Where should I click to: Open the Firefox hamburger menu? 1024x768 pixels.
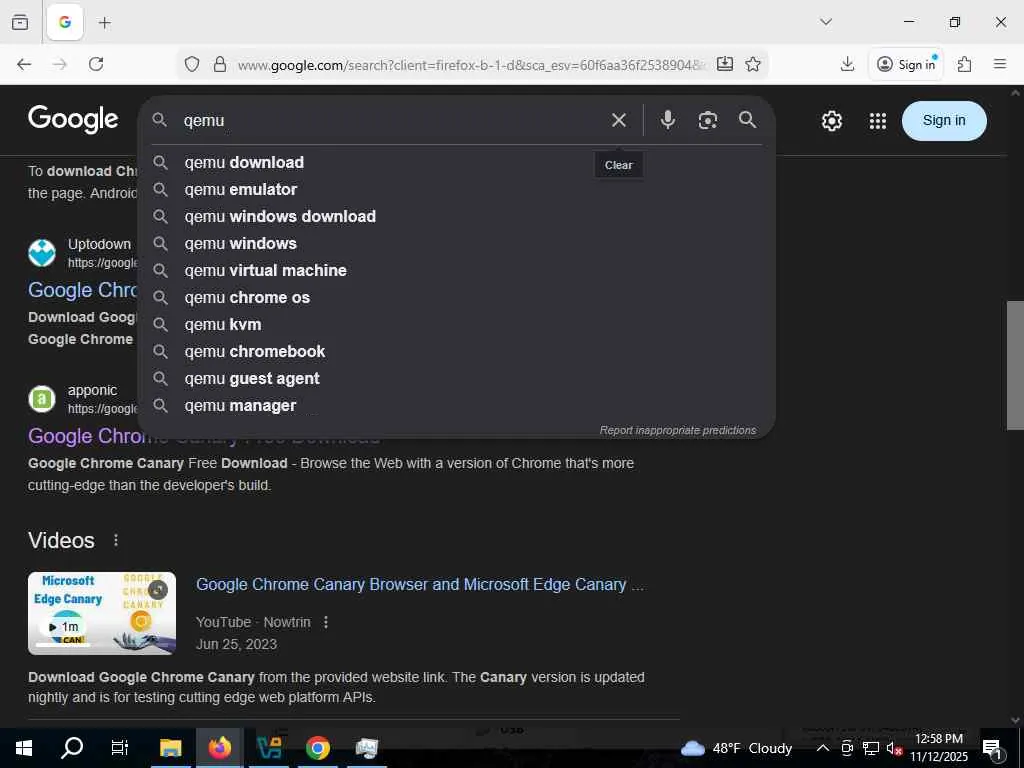(1000, 64)
